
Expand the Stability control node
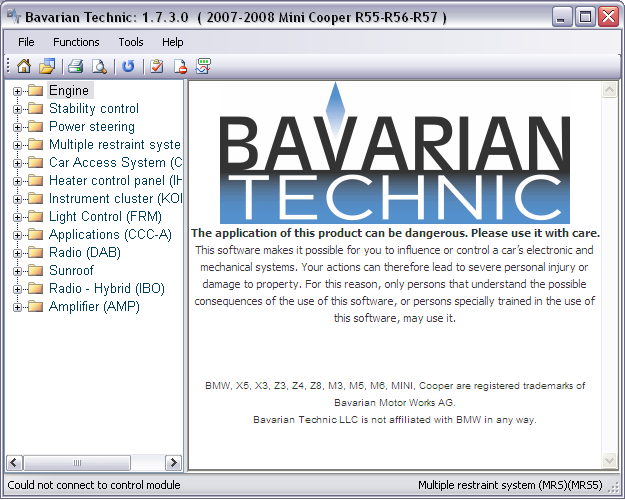point(17,109)
